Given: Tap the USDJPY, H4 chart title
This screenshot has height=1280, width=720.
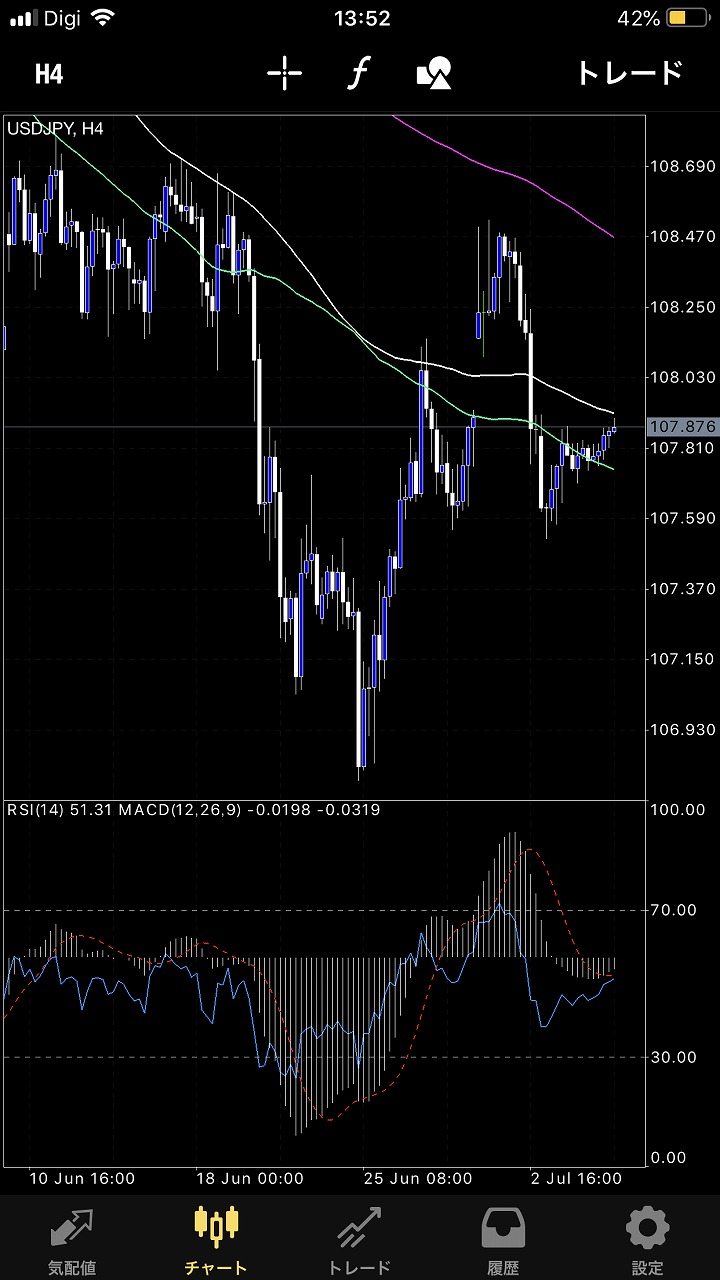Looking at the screenshot, I should [x=56, y=128].
